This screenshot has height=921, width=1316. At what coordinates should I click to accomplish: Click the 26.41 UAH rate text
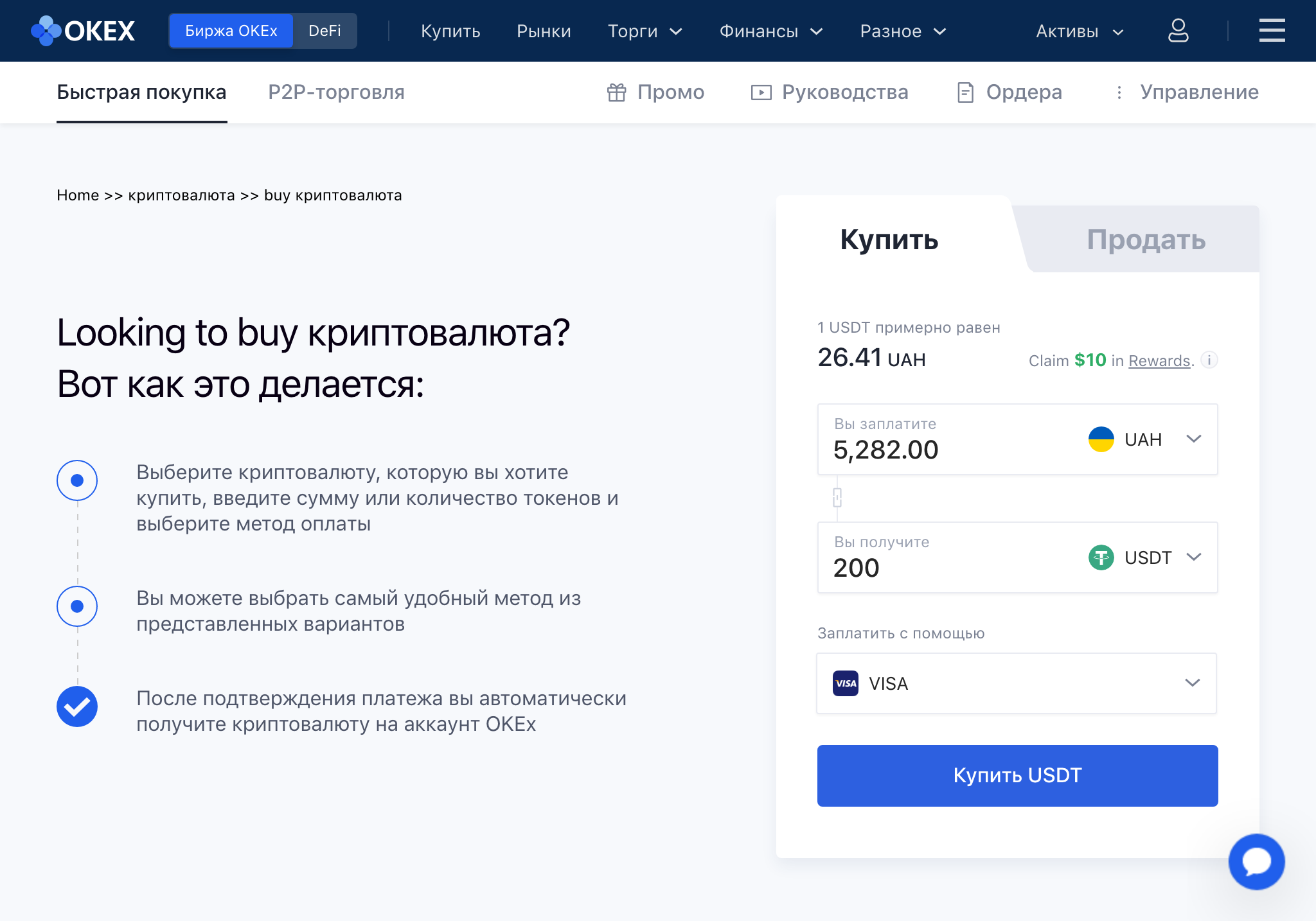[871, 358]
